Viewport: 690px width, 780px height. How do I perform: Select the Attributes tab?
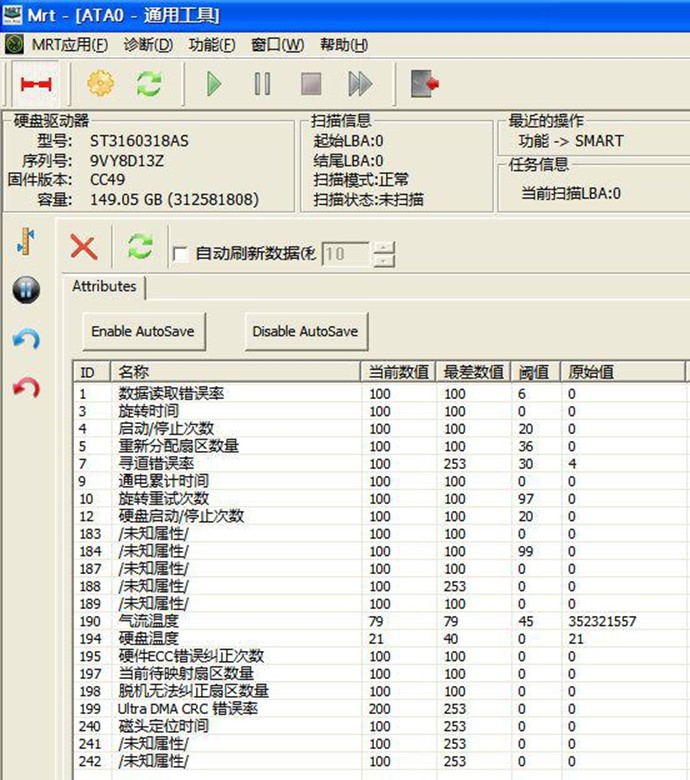point(104,286)
